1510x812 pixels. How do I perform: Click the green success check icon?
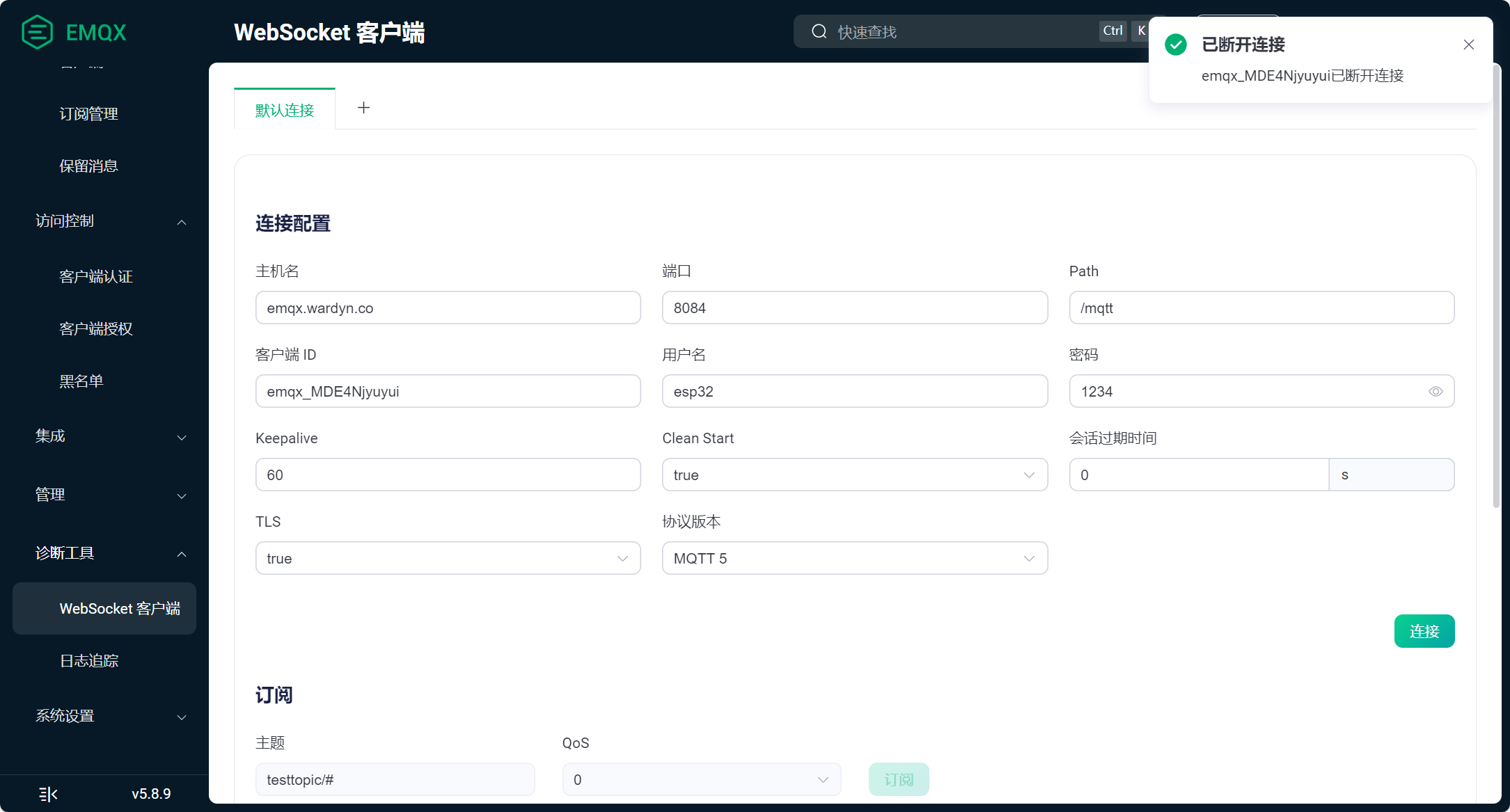coord(1176,45)
